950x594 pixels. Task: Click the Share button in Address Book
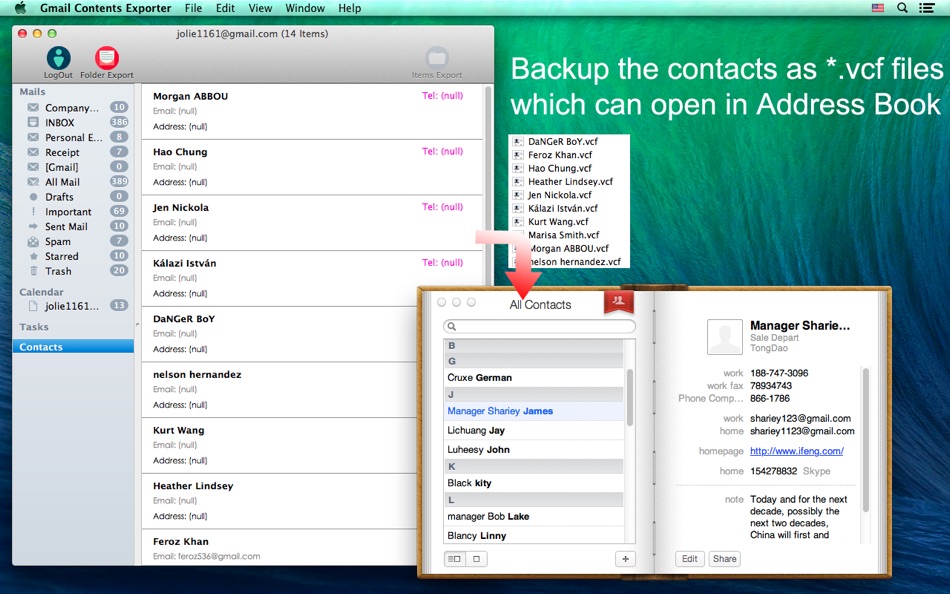725,559
